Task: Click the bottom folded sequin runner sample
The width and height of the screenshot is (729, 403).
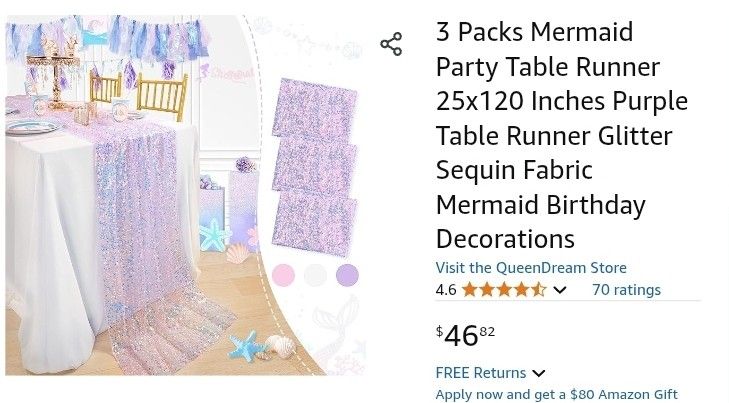Action: (x=315, y=224)
